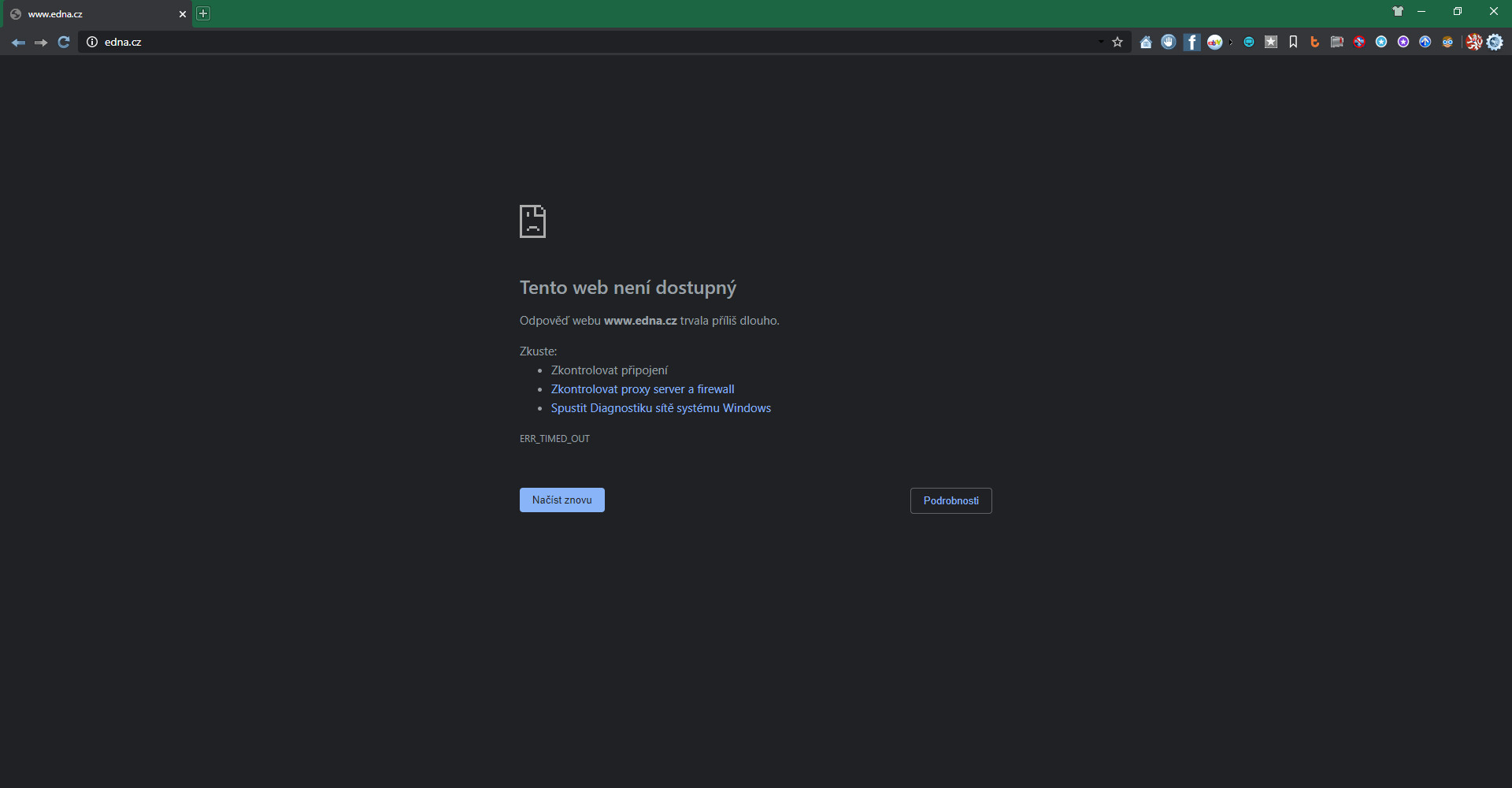Open the skin shirt icon in title bar
This screenshot has height=788, width=1512.
[x=1398, y=12]
